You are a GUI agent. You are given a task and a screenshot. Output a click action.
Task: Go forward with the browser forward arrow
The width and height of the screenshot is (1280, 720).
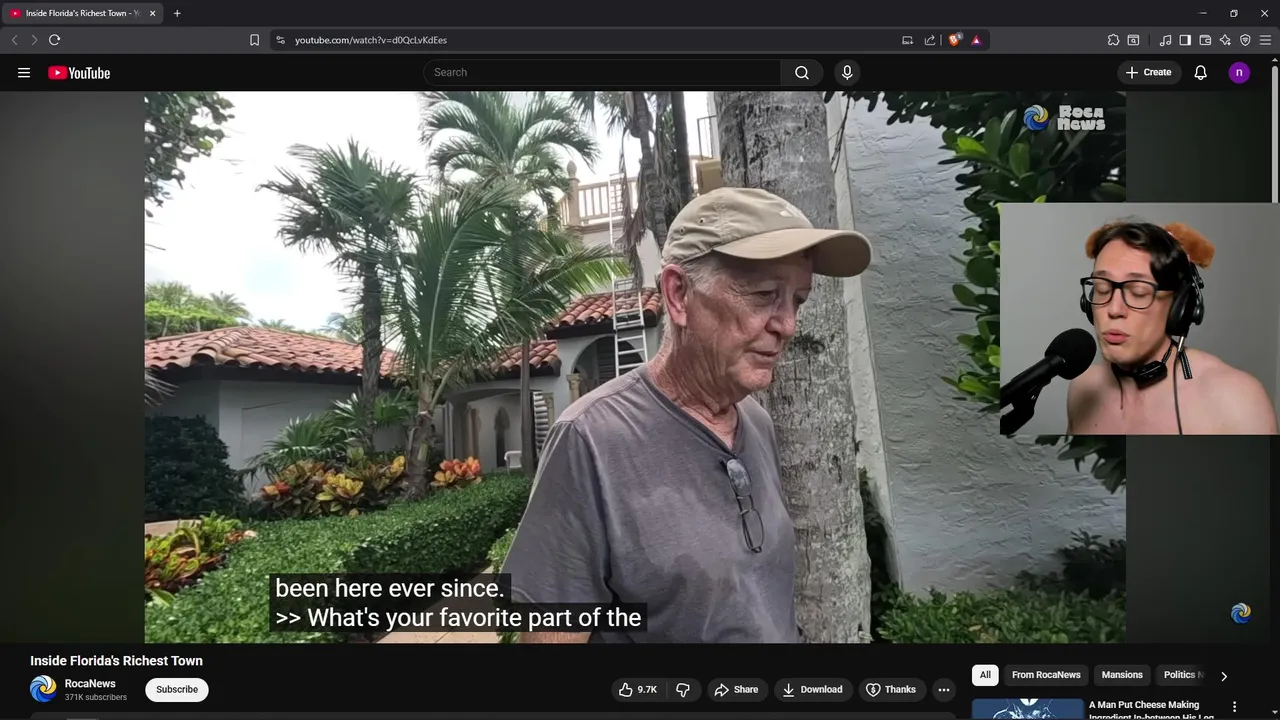34,40
